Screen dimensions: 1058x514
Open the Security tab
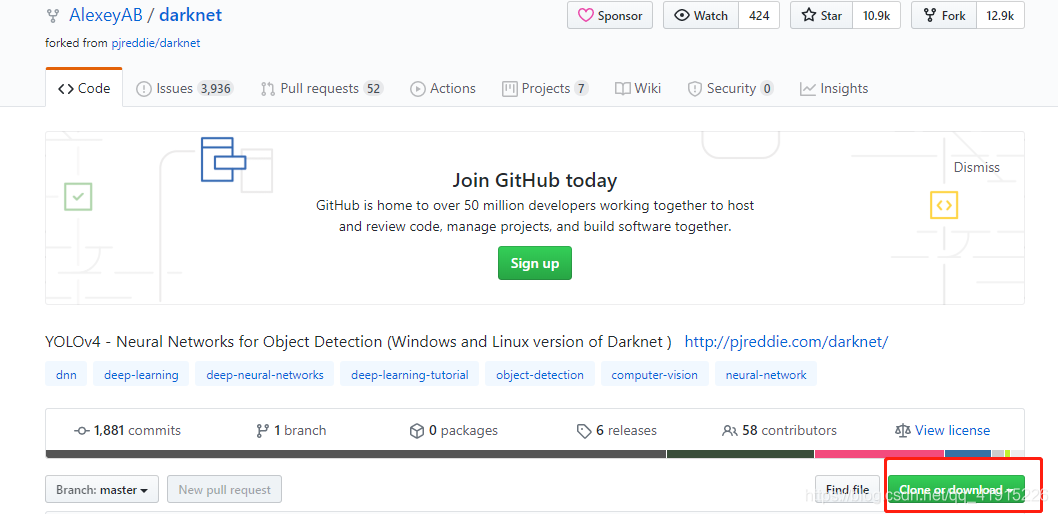coord(730,88)
